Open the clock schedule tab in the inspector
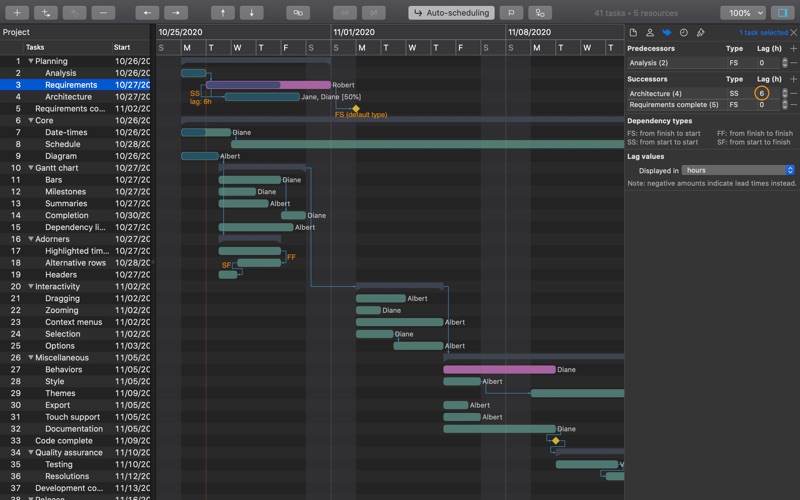Screen dimensions: 800x500 click(684, 33)
